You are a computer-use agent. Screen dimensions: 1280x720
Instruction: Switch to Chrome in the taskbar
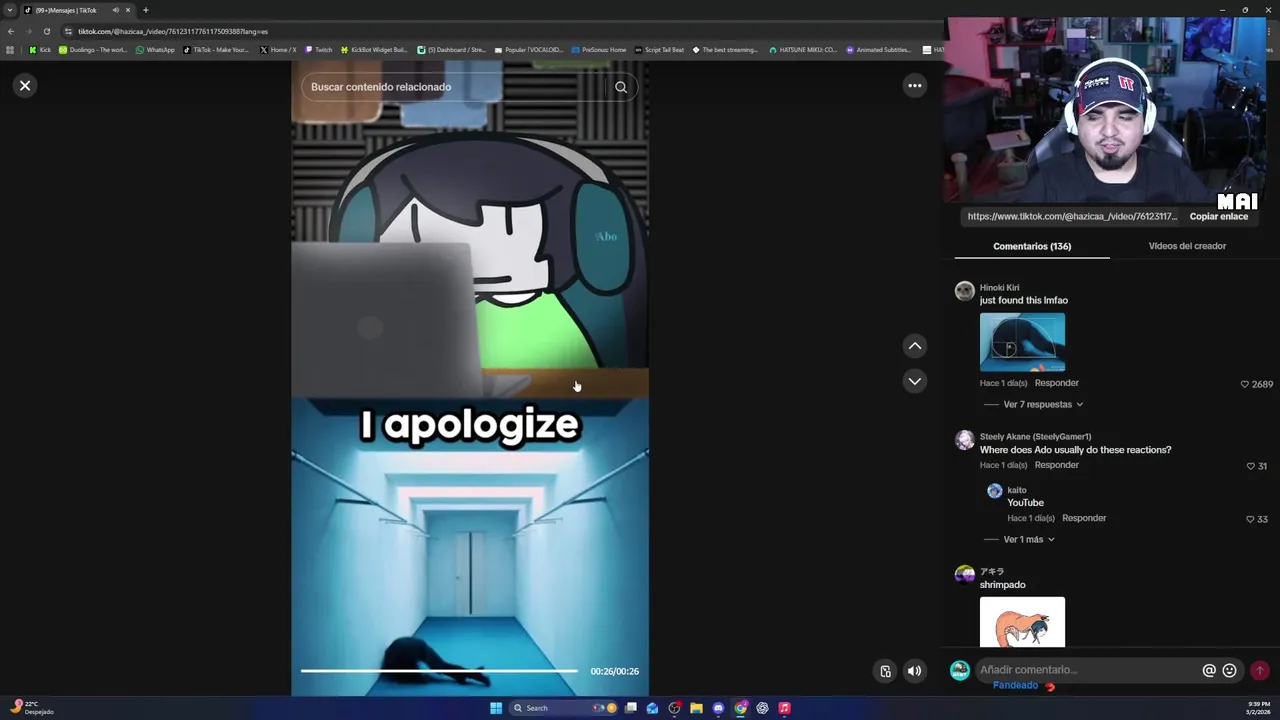tap(740, 708)
